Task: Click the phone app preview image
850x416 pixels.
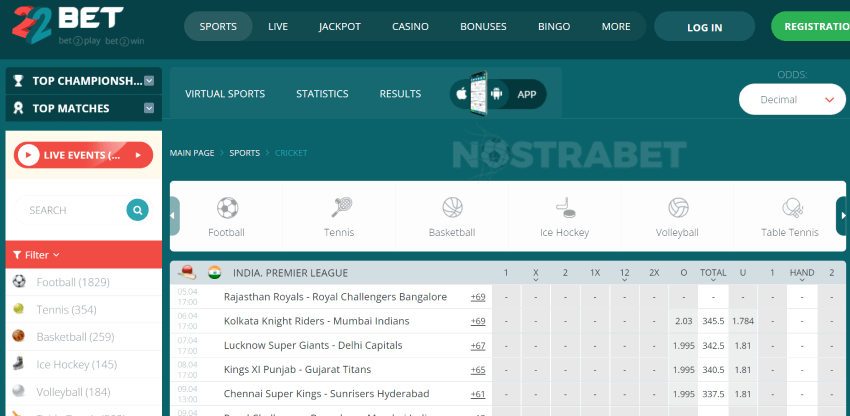Action: (479, 93)
